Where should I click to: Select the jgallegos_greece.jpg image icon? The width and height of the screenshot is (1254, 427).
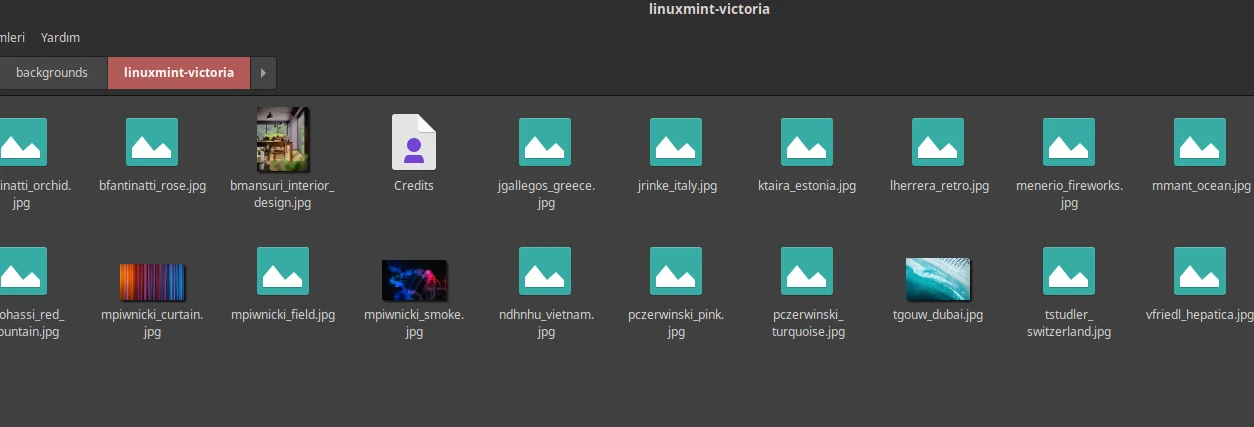click(x=545, y=142)
